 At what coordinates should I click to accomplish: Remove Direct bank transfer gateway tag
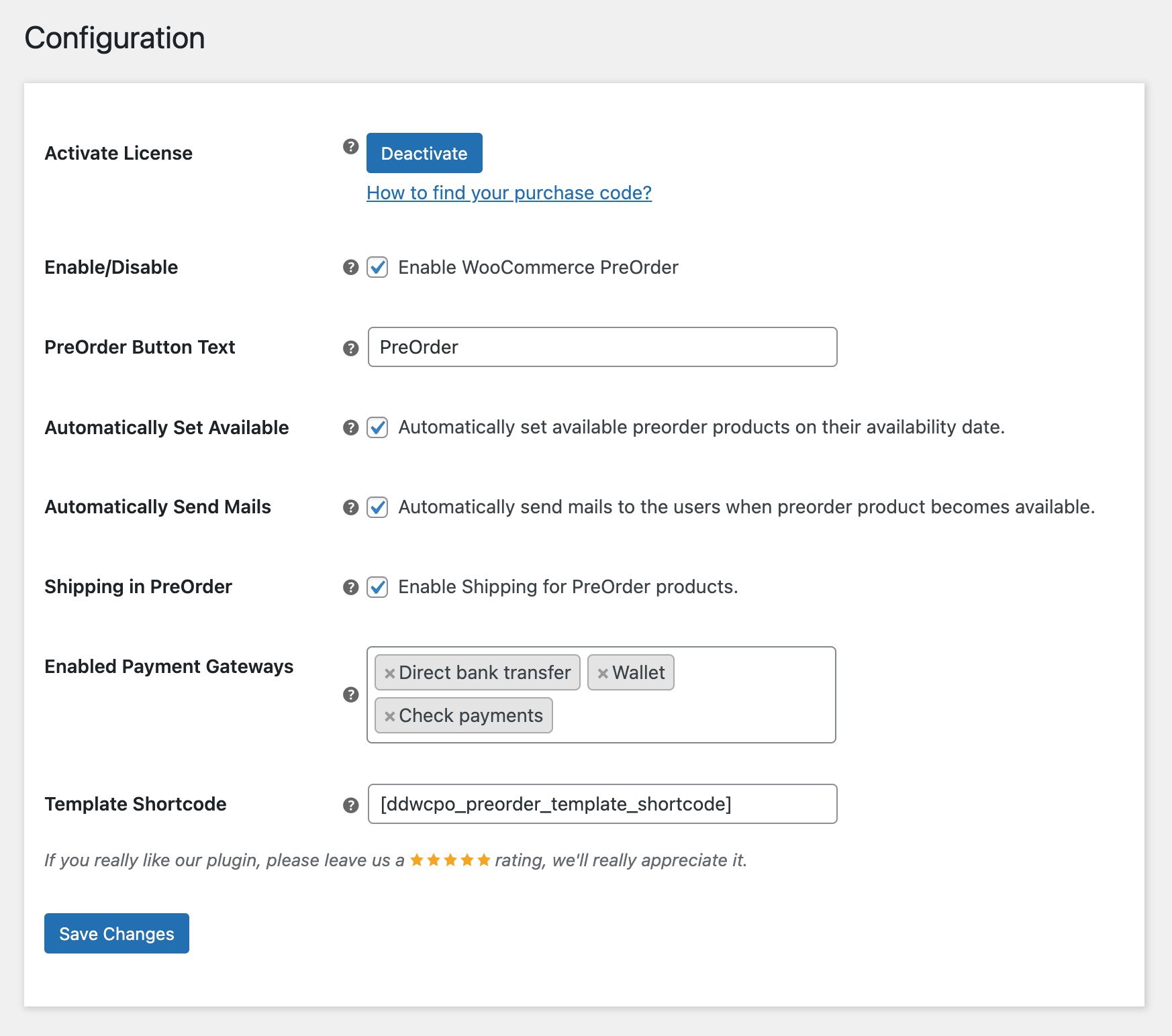389,673
